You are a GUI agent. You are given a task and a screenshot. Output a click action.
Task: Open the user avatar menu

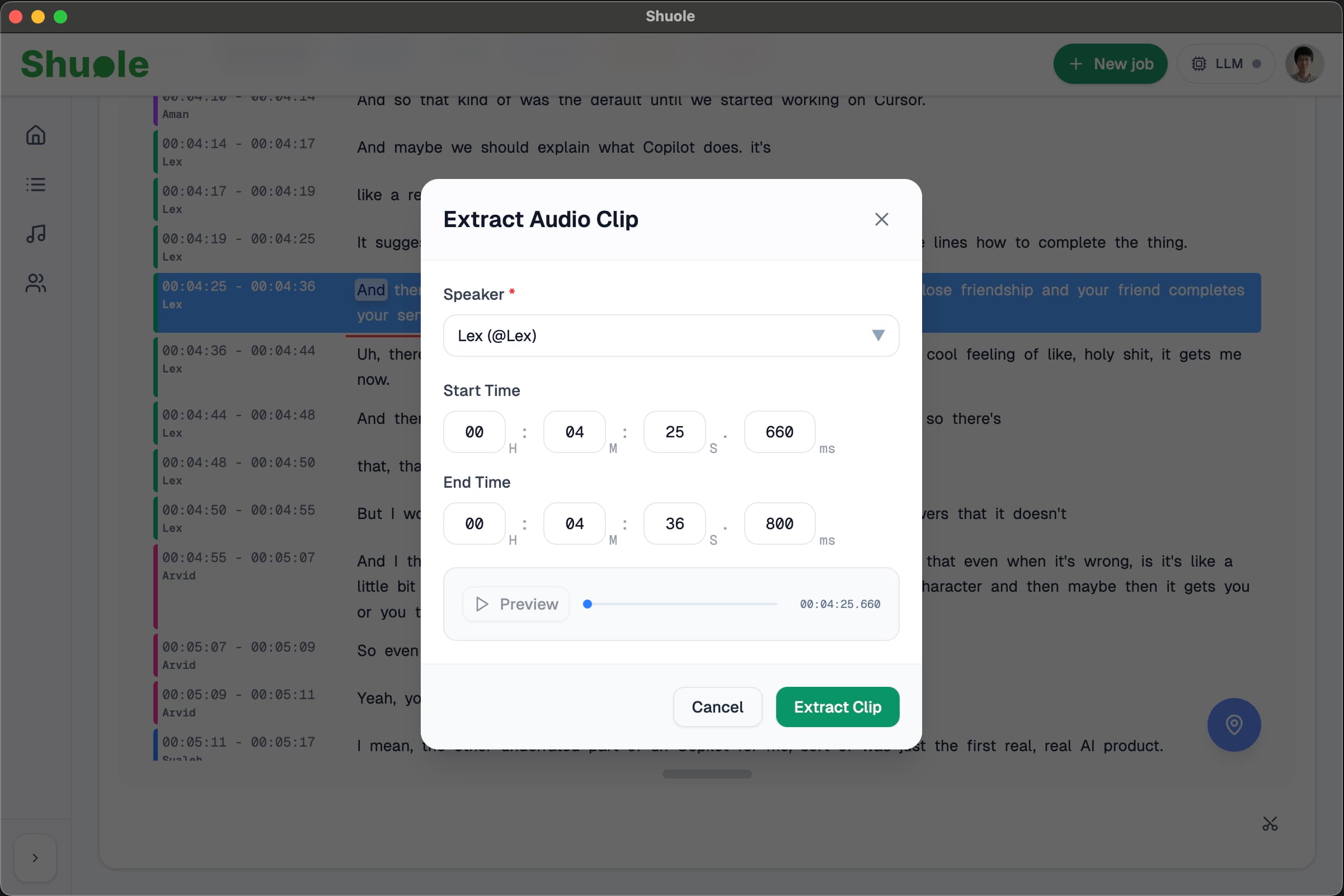[1305, 63]
